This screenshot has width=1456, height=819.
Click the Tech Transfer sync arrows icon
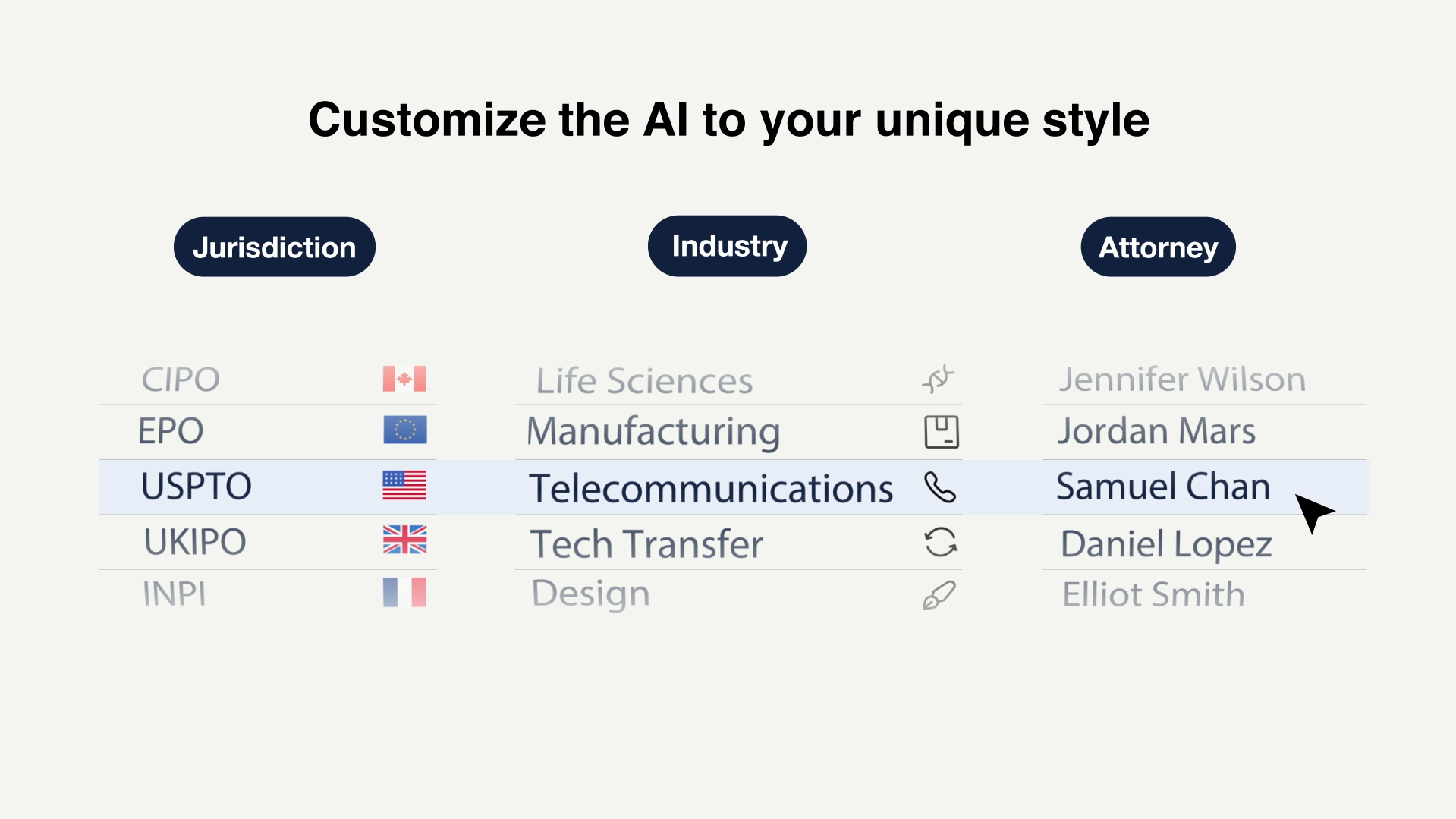click(x=940, y=543)
